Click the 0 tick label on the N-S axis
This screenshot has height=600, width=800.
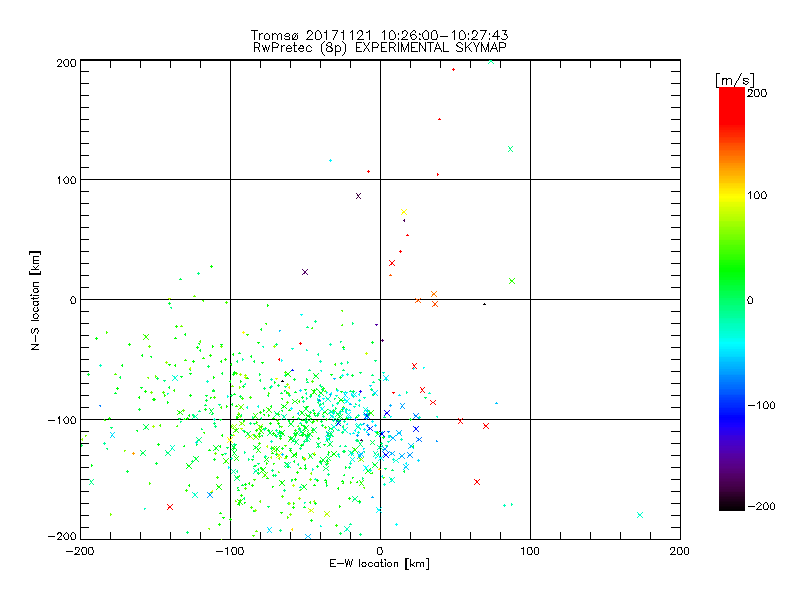tap(73, 300)
